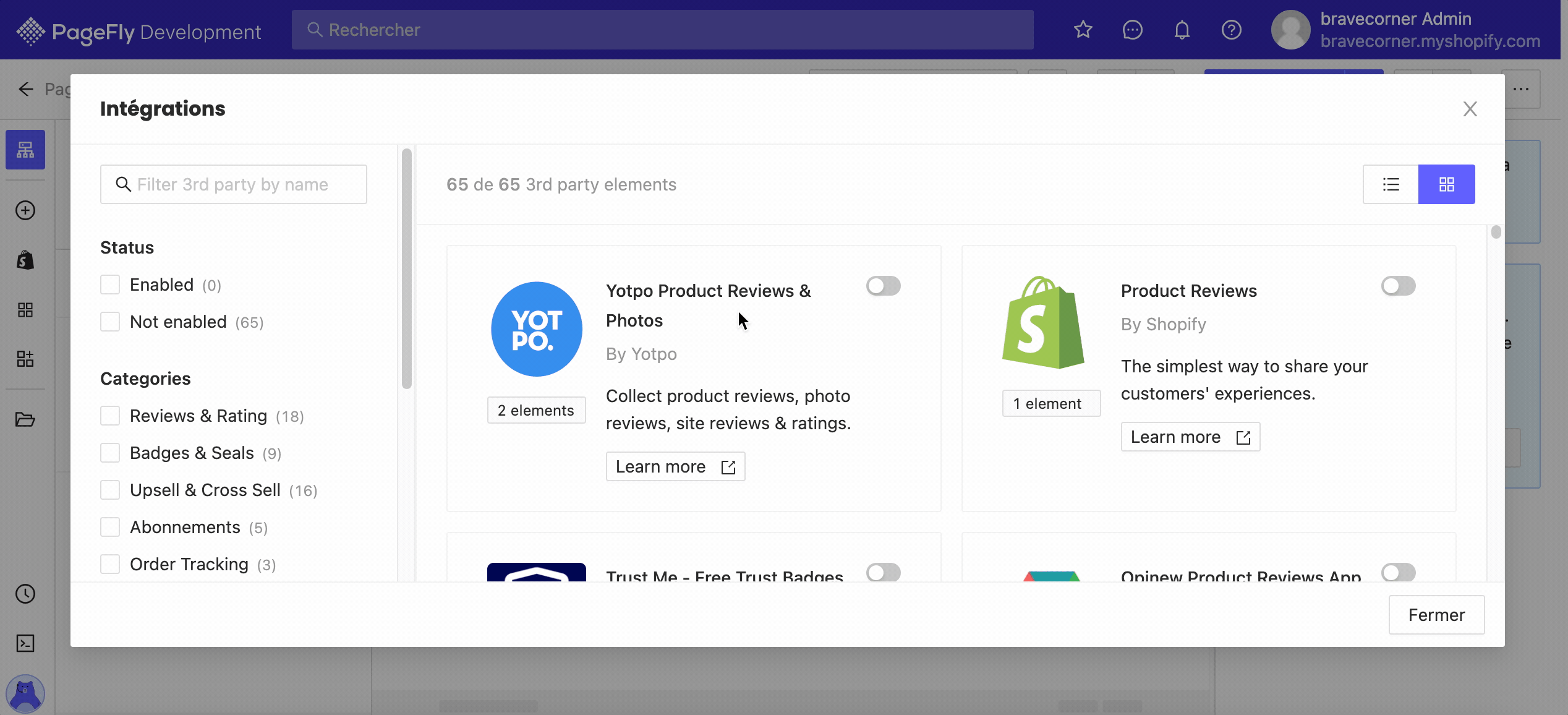Open the console terminal sidebar icon
The height and width of the screenshot is (715, 1568).
(x=25, y=643)
